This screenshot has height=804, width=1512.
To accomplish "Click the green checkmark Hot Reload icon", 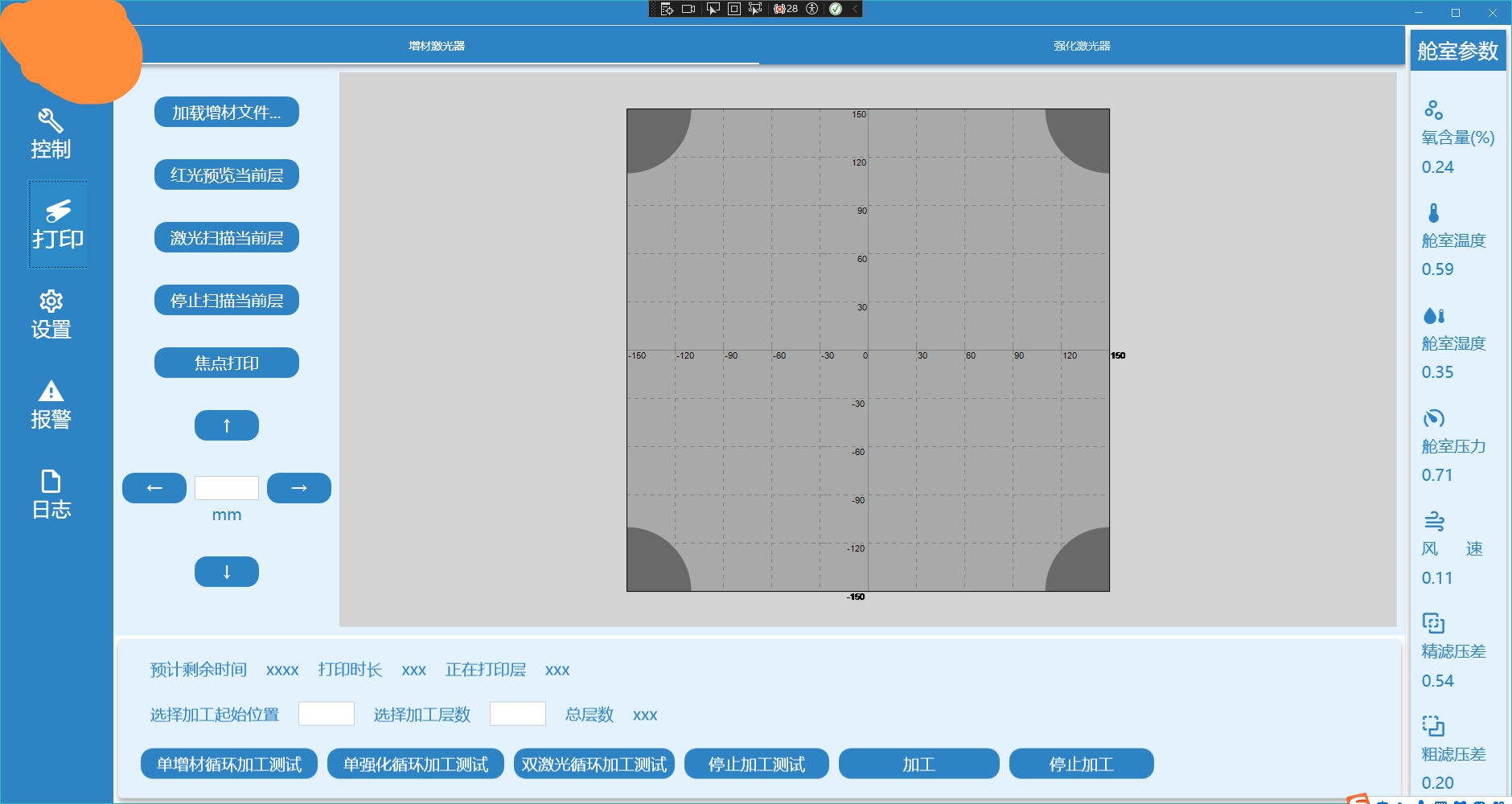I will [x=836, y=9].
